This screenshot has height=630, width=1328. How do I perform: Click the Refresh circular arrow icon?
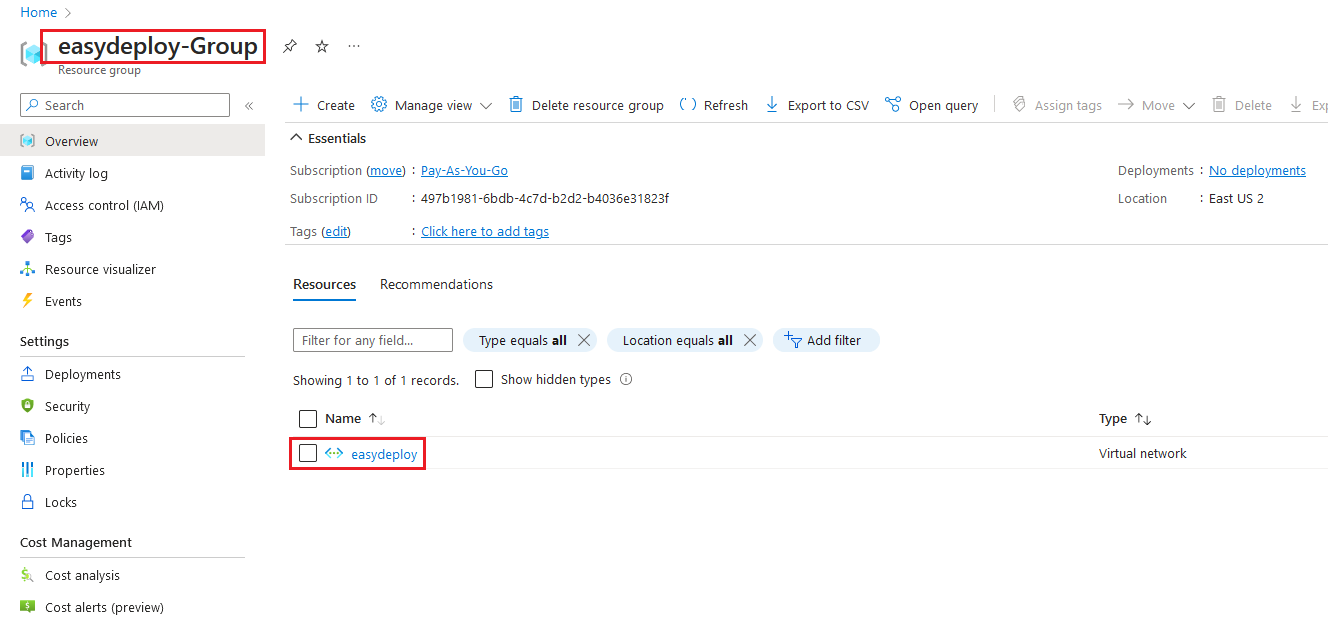point(688,105)
